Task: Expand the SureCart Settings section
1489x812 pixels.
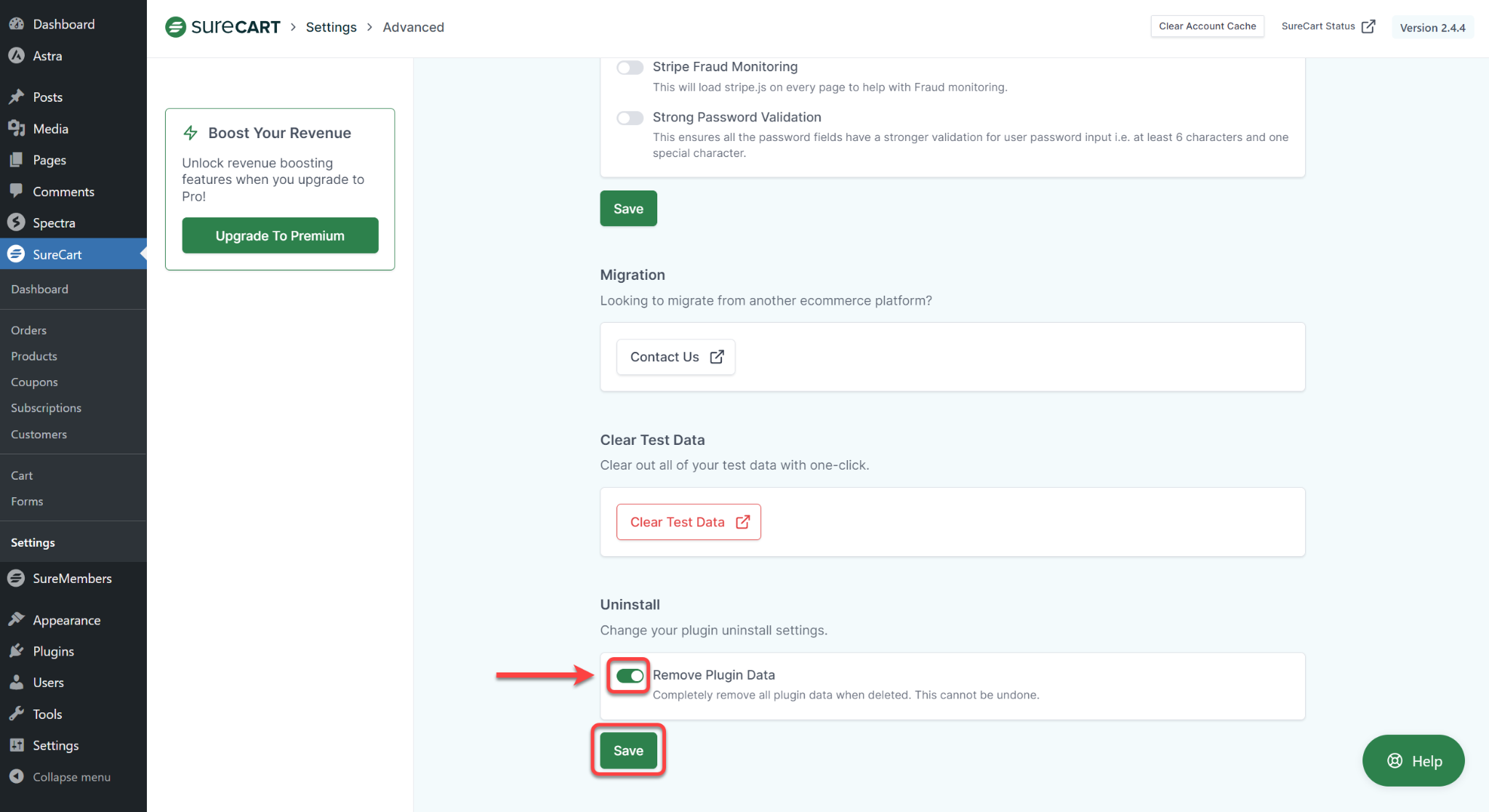Action: click(x=32, y=542)
